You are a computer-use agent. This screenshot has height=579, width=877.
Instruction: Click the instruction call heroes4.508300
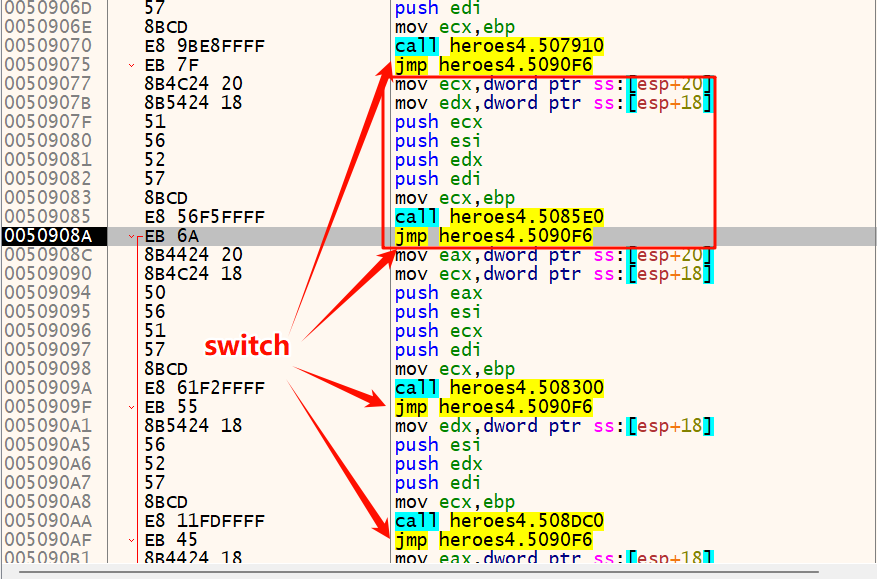[499, 388]
